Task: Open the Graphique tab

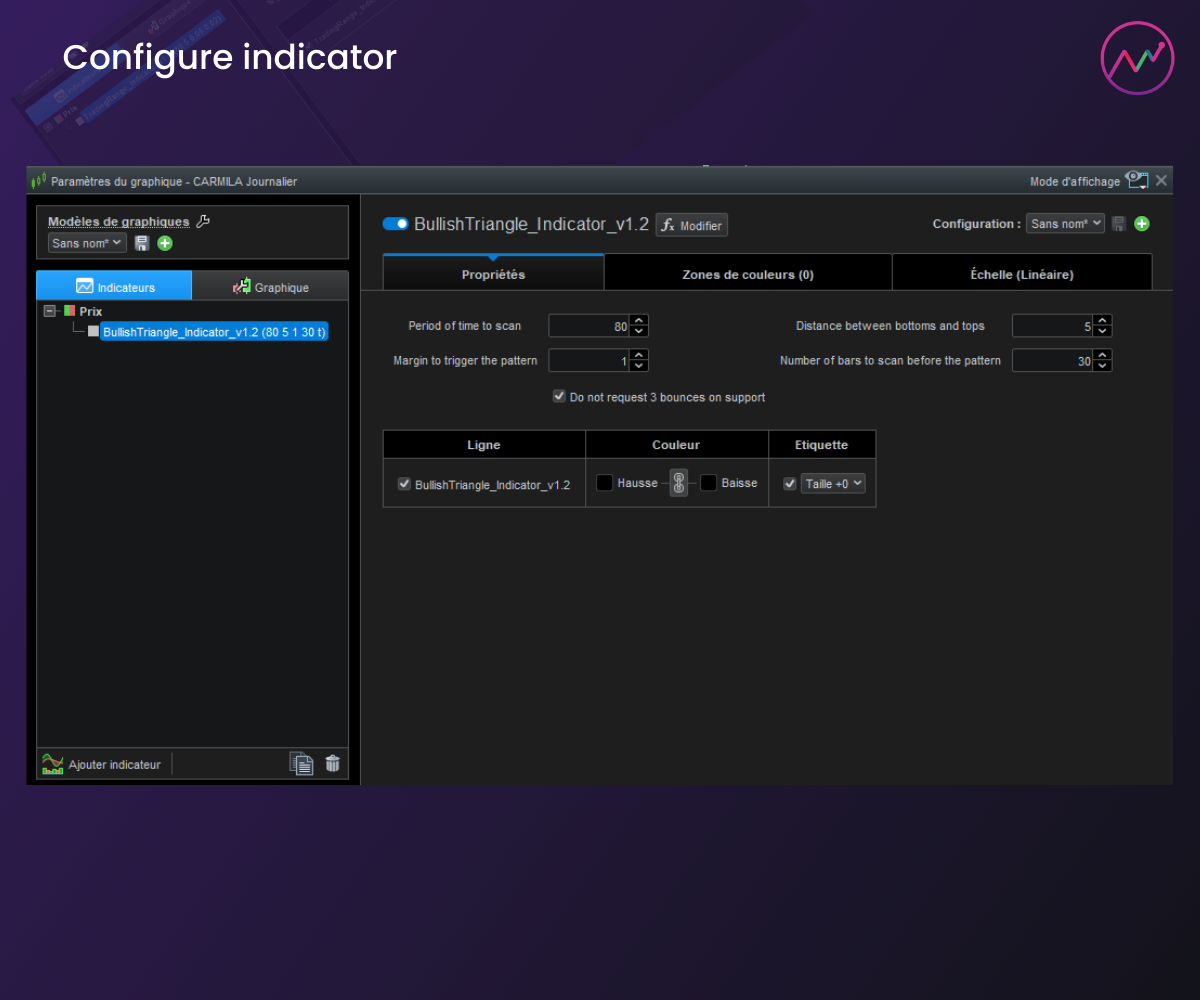Action: coord(270,287)
